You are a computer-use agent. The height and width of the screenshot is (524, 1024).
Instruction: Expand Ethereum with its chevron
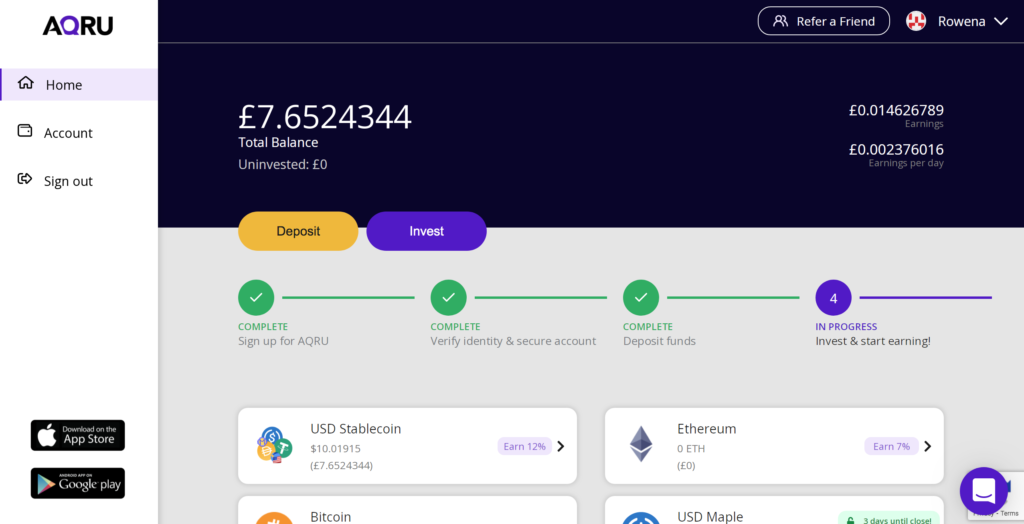pyautogui.click(x=927, y=446)
